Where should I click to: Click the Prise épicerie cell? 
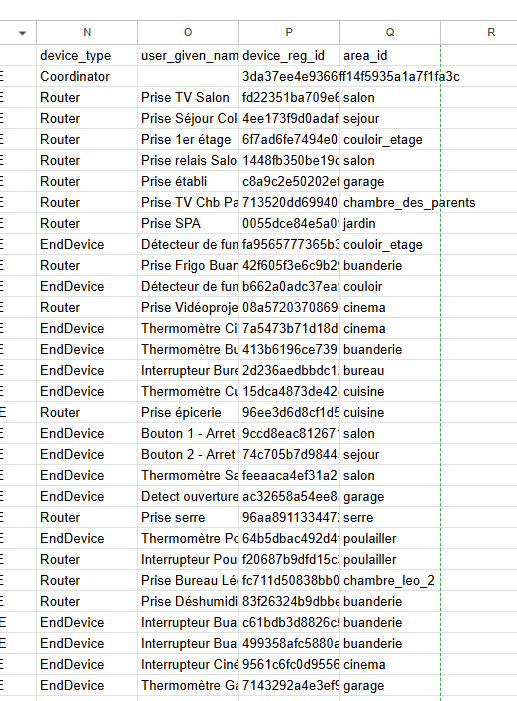(x=188, y=412)
